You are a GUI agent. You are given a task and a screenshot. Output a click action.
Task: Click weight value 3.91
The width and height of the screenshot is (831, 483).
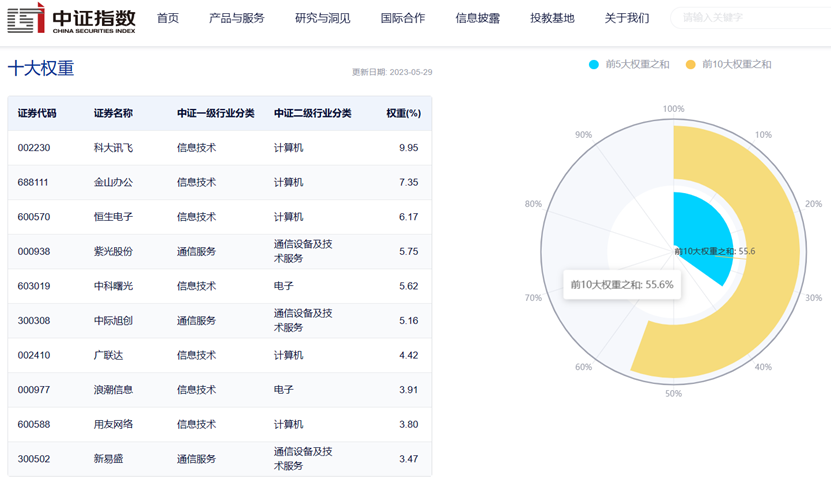pos(409,390)
